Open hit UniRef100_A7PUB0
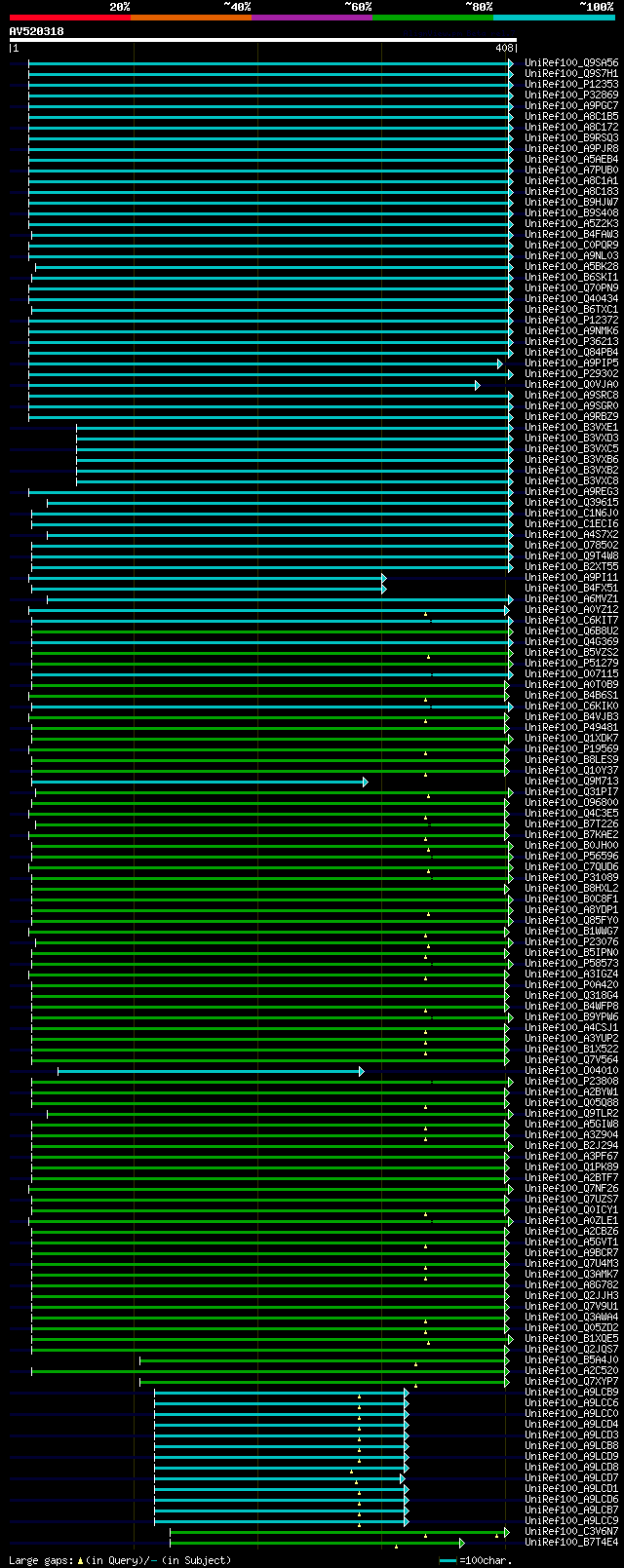Screen dimensions: 624x1568 (x=571, y=170)
